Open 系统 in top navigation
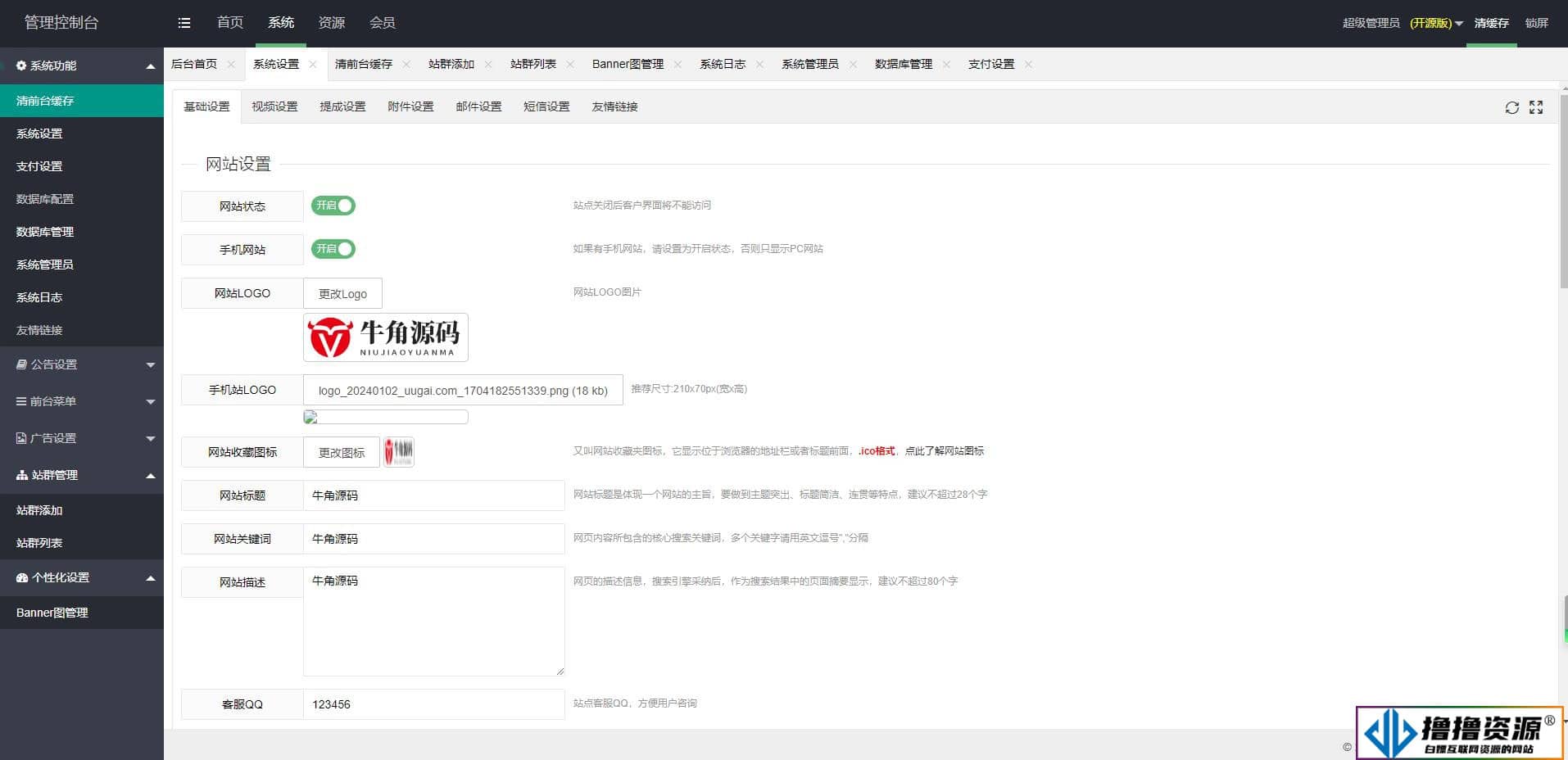 (281, 23)
